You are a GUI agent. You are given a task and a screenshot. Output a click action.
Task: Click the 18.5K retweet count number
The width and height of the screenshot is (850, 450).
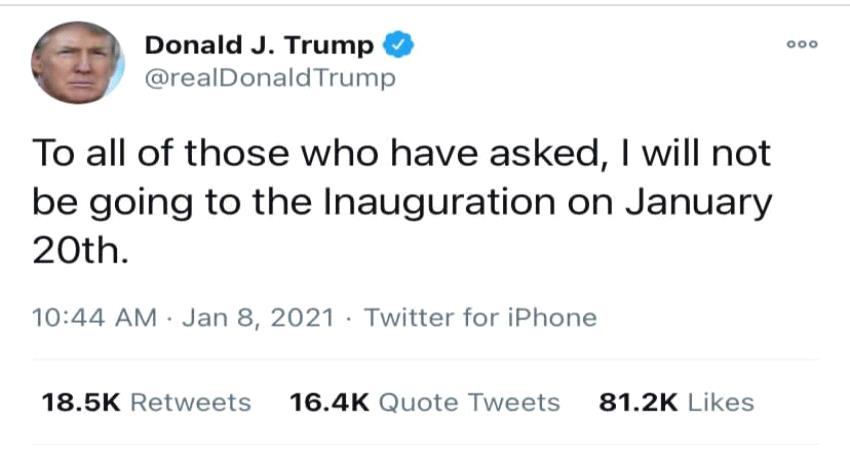coord(81,402)
